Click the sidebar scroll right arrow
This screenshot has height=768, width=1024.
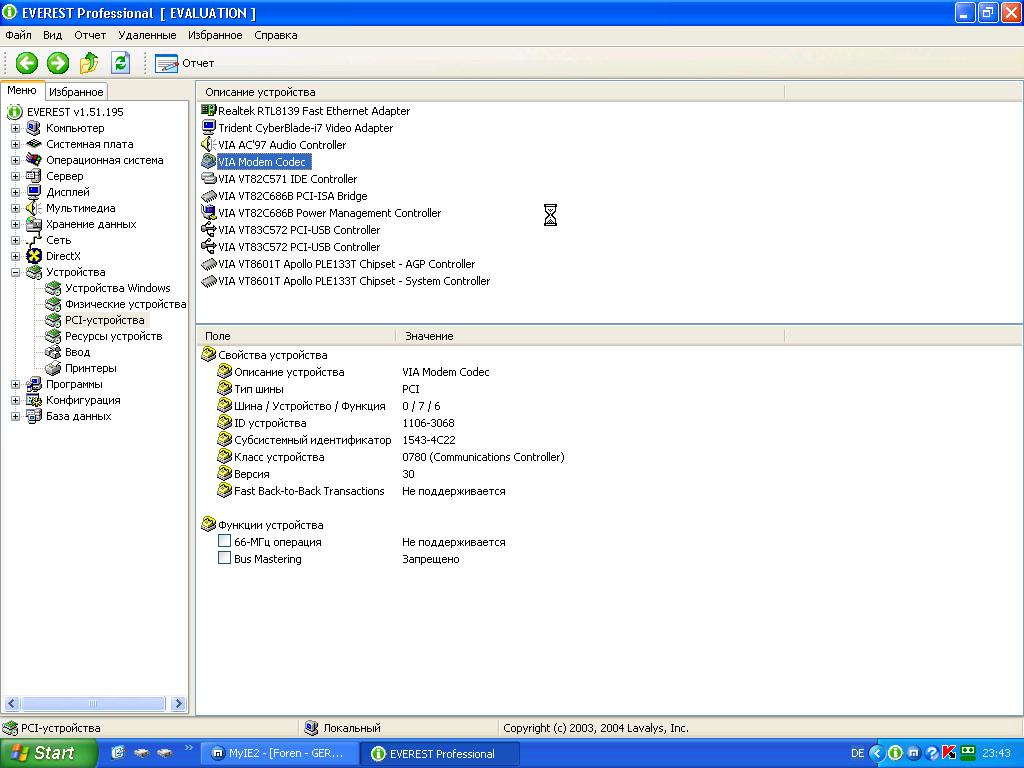pos(178,703)
